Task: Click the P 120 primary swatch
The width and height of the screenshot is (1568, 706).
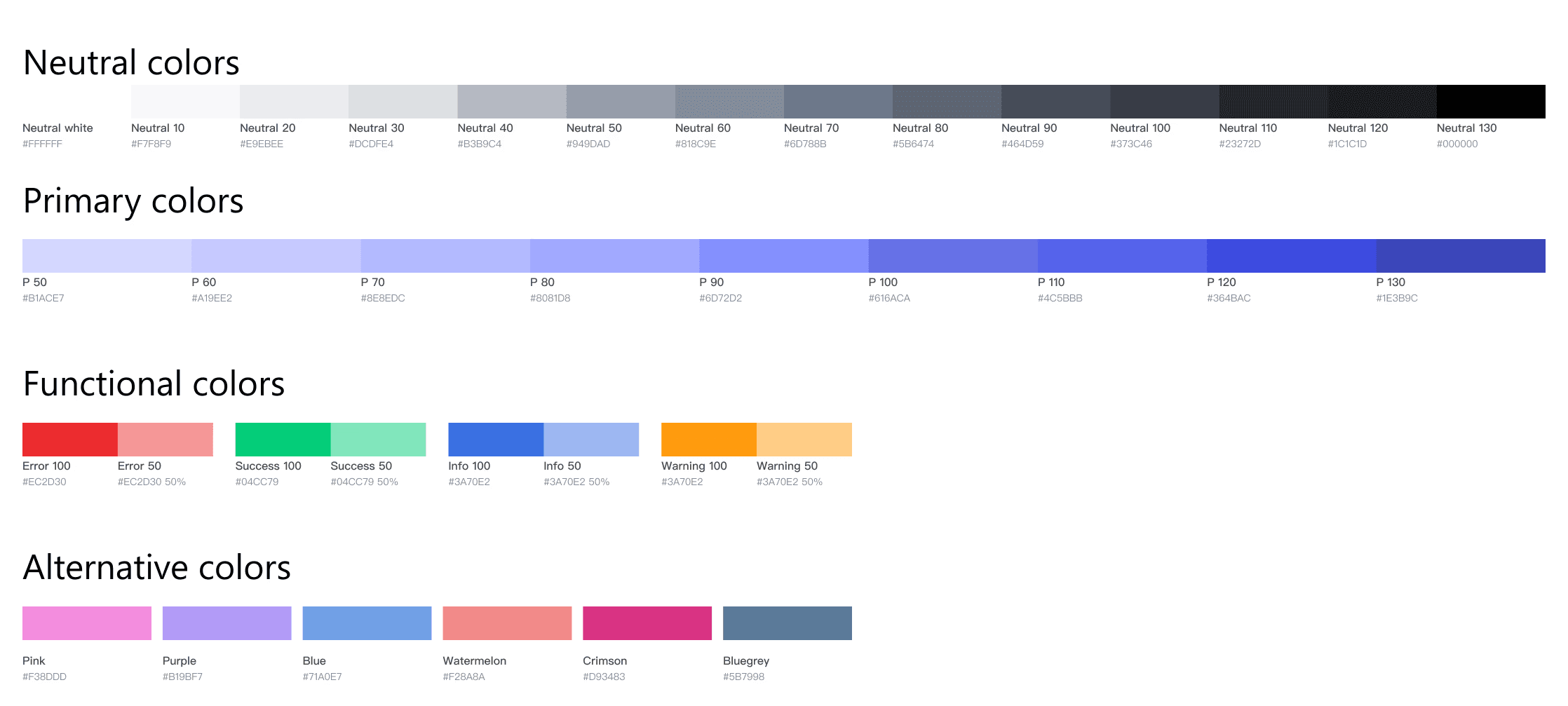Action: coord(1292,256)
